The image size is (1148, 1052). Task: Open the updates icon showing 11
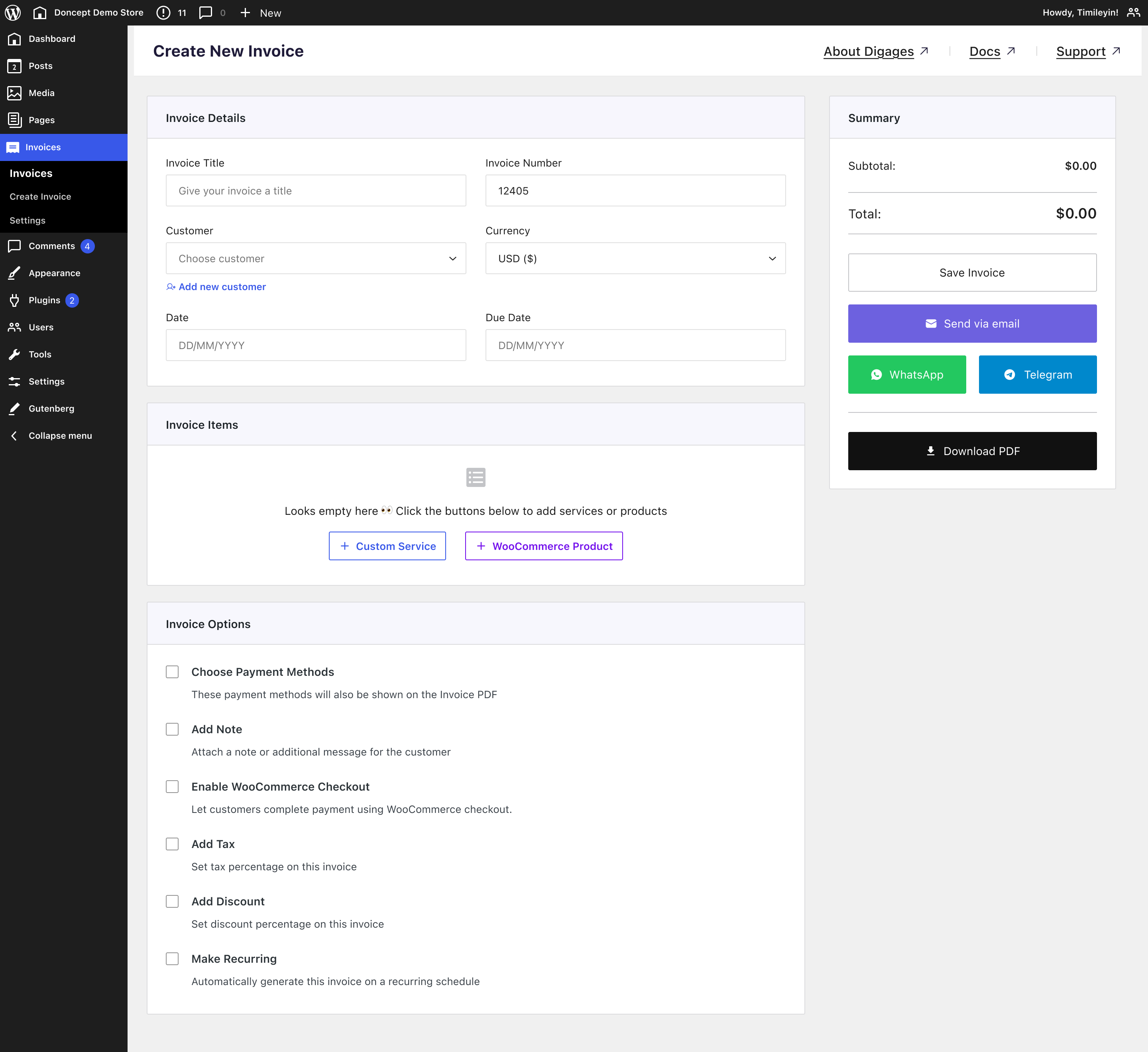click(163, 12)
